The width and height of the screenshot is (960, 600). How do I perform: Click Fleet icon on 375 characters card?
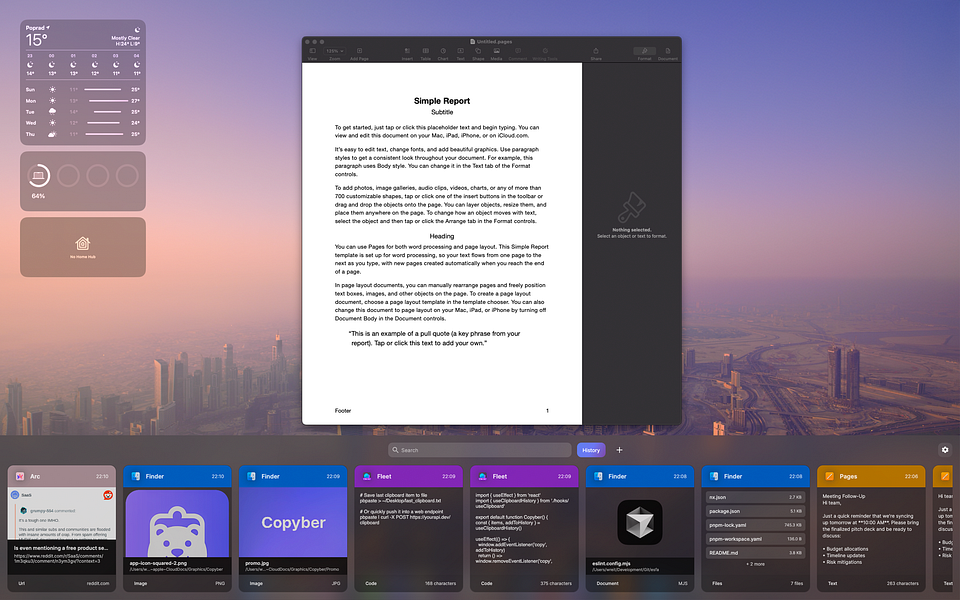pyautogui.click(x=483, y=476)
